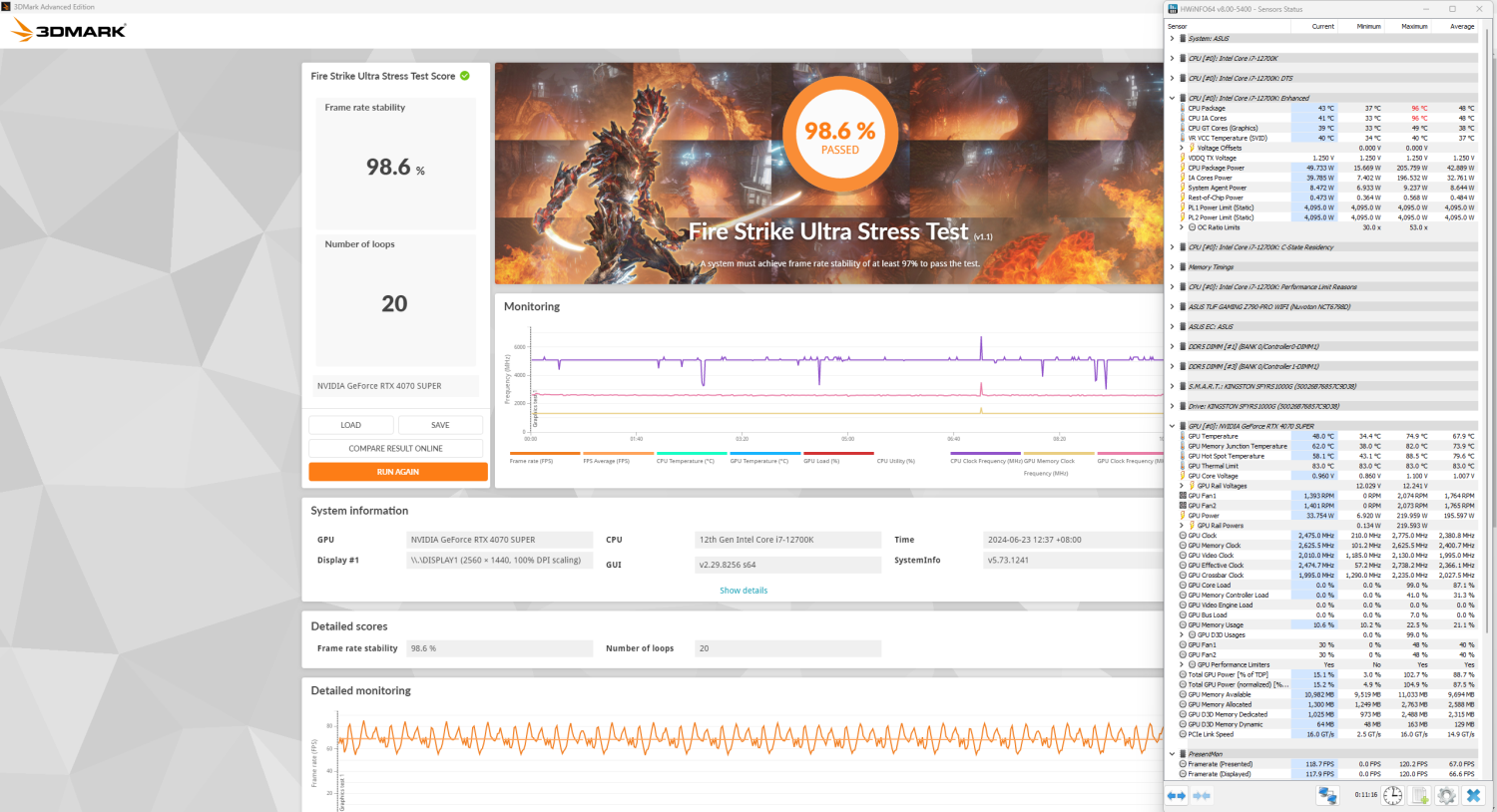Click power icon beside GPU Power row
This screenshot has width=1497, height=812.
point(1183,516)
